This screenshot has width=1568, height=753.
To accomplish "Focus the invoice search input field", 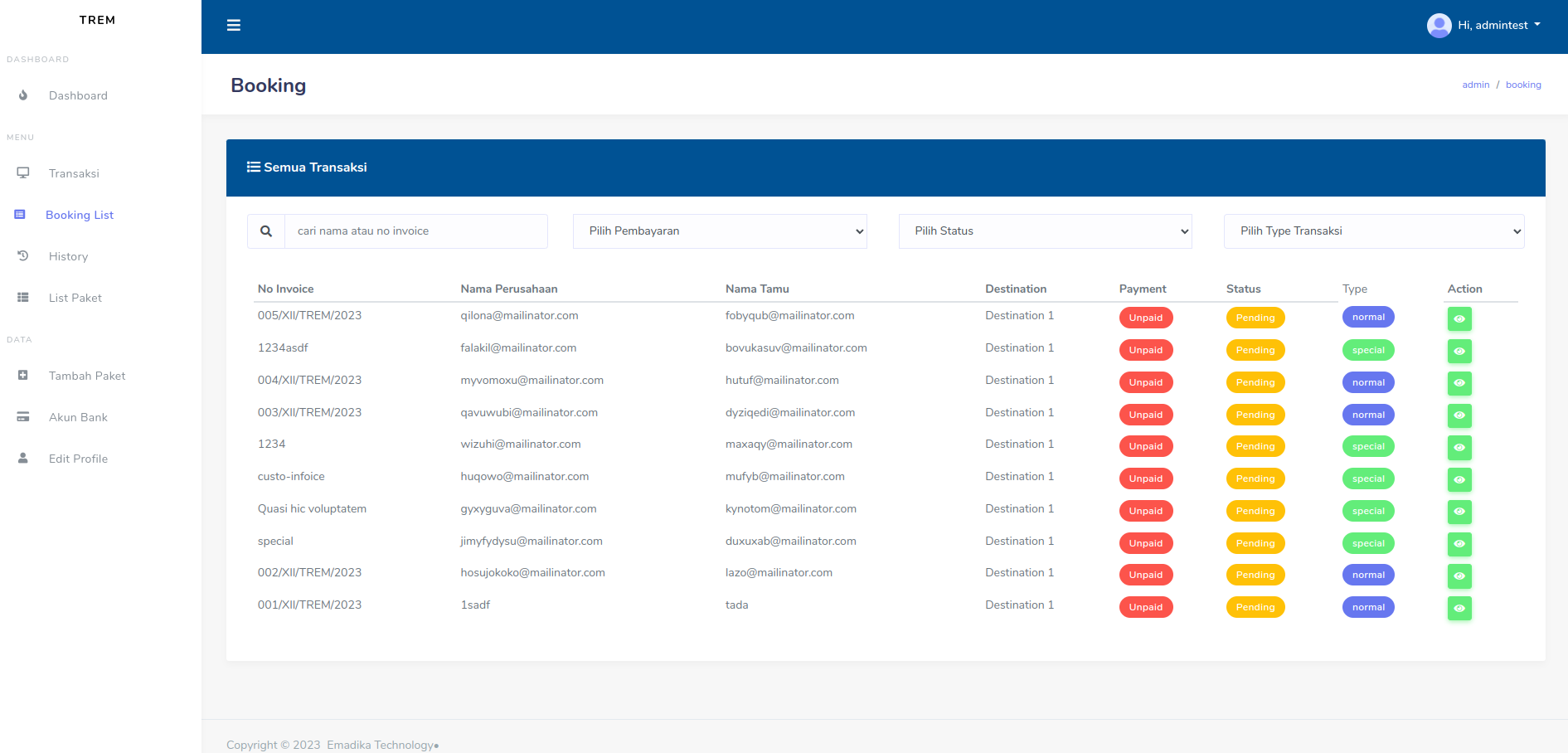I will 415,231.
